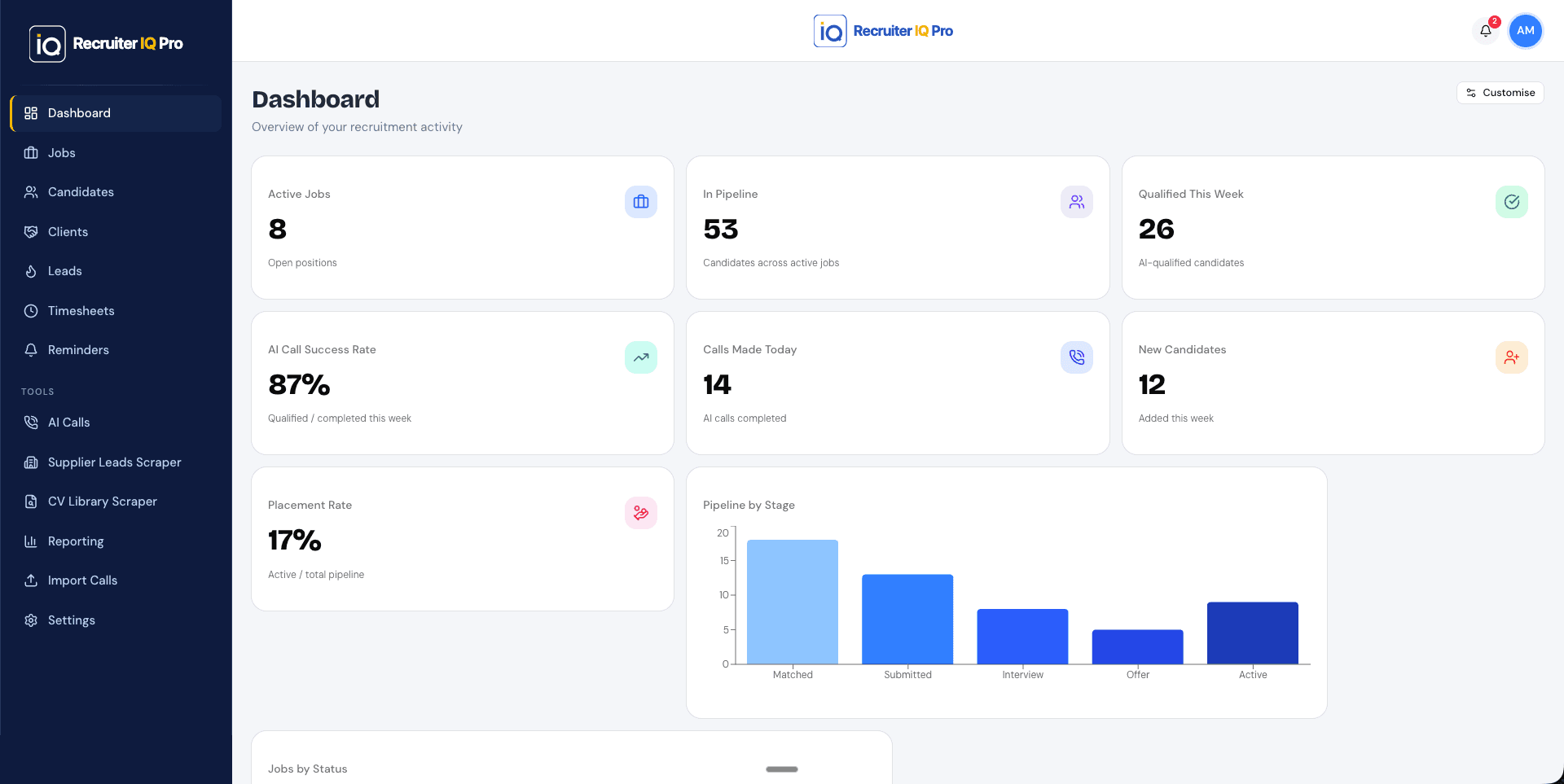1564x784 pixels.
Task: Click the Matched bar in pipeline chart
Action: (x=793, y=602)
